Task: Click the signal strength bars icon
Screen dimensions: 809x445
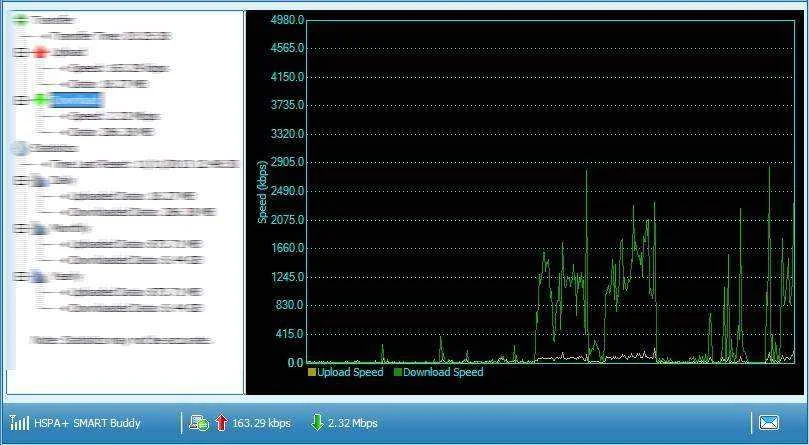Action: tap(19, 423)
